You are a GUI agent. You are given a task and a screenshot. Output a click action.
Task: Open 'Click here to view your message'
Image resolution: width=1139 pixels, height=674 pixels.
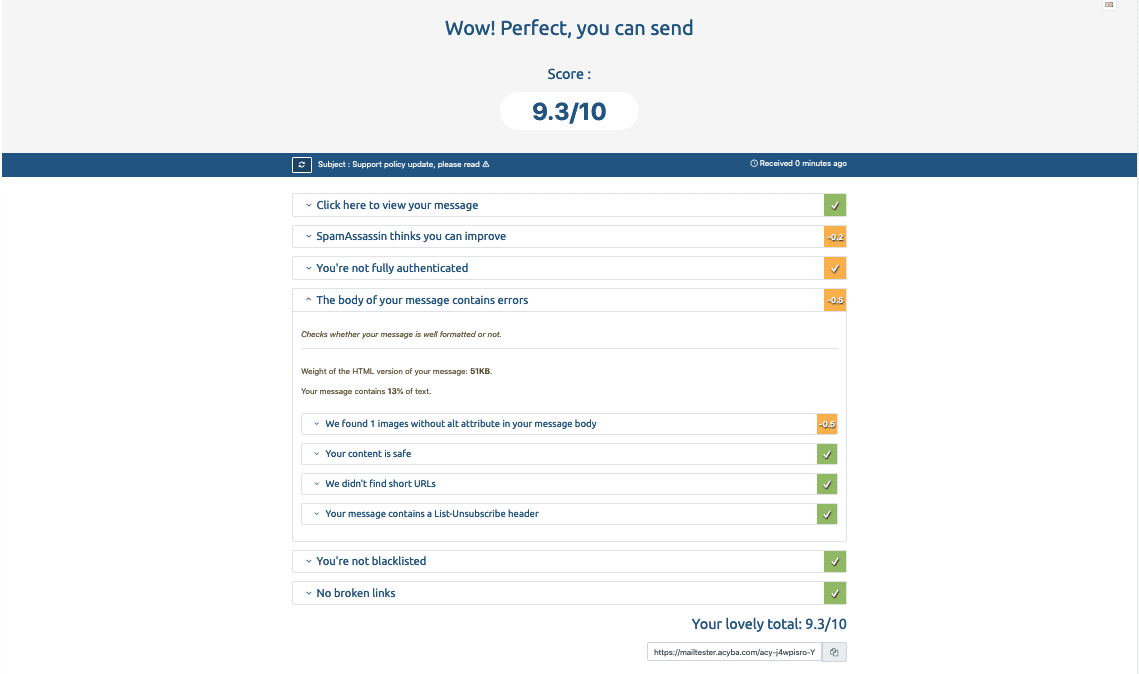[x=397, y=204]
